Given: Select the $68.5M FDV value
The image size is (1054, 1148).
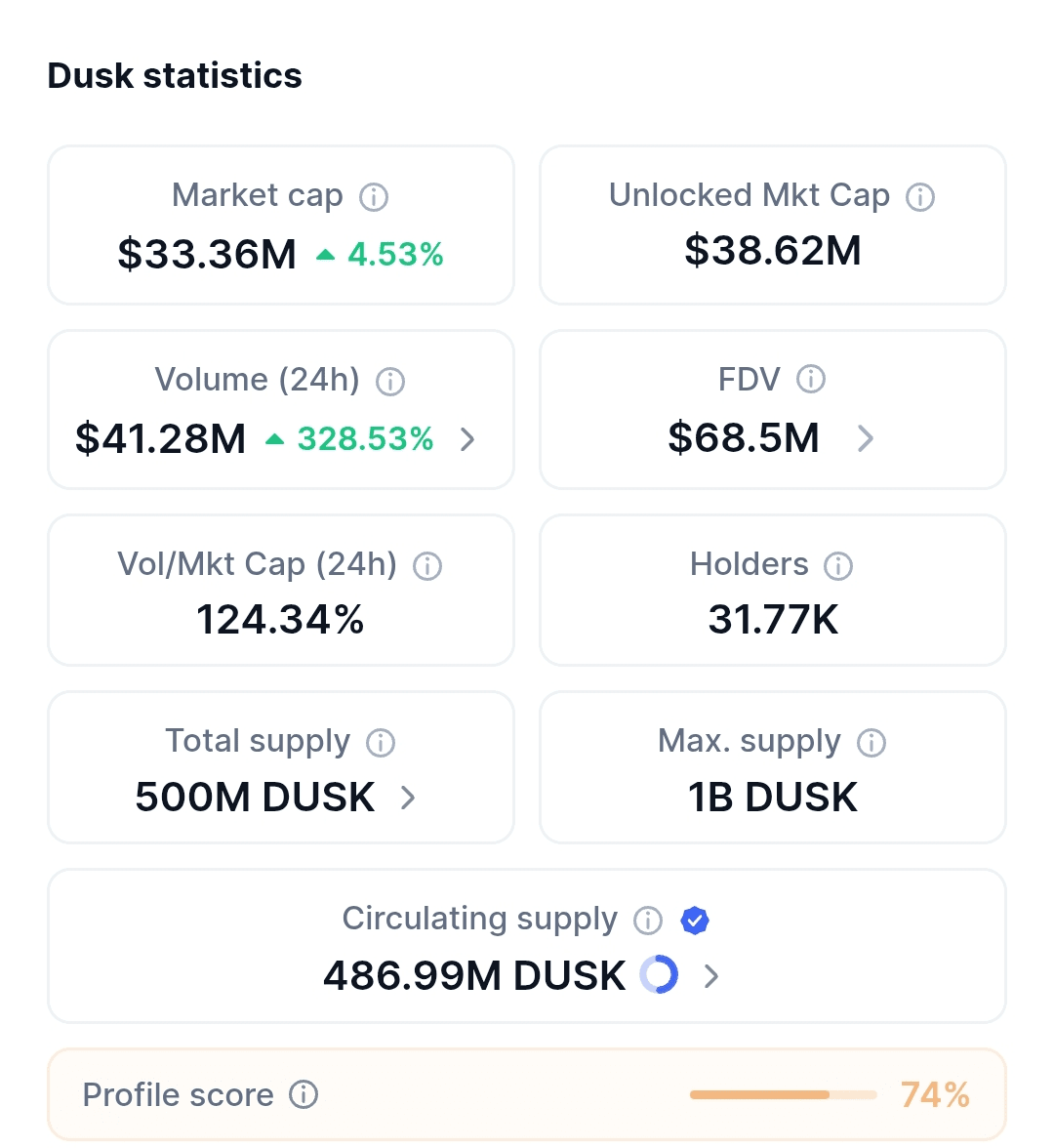Looking at the screenshot, I should point(744,438).
